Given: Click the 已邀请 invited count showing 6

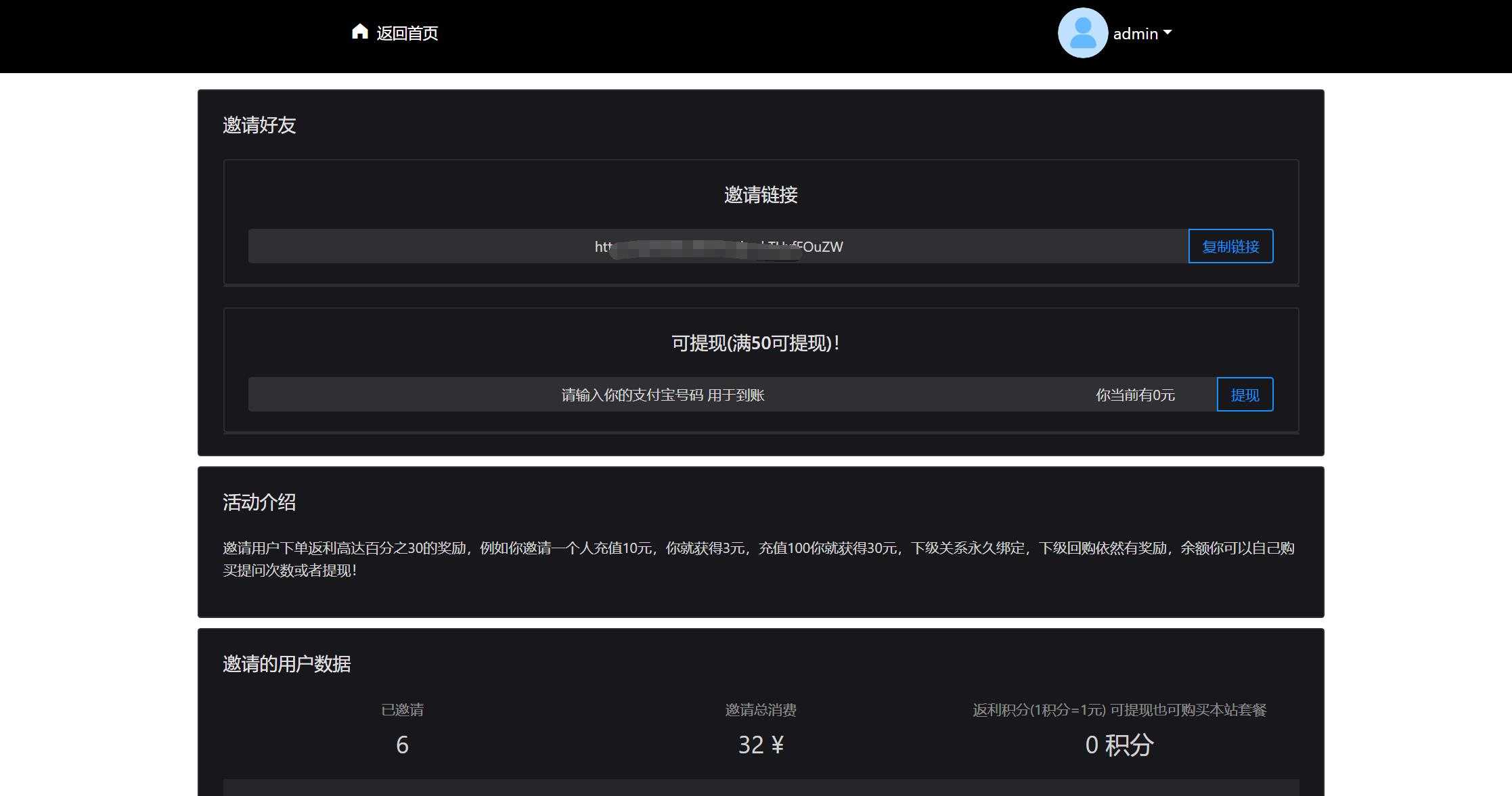Looking at the screenshot, I should [403, 745].
